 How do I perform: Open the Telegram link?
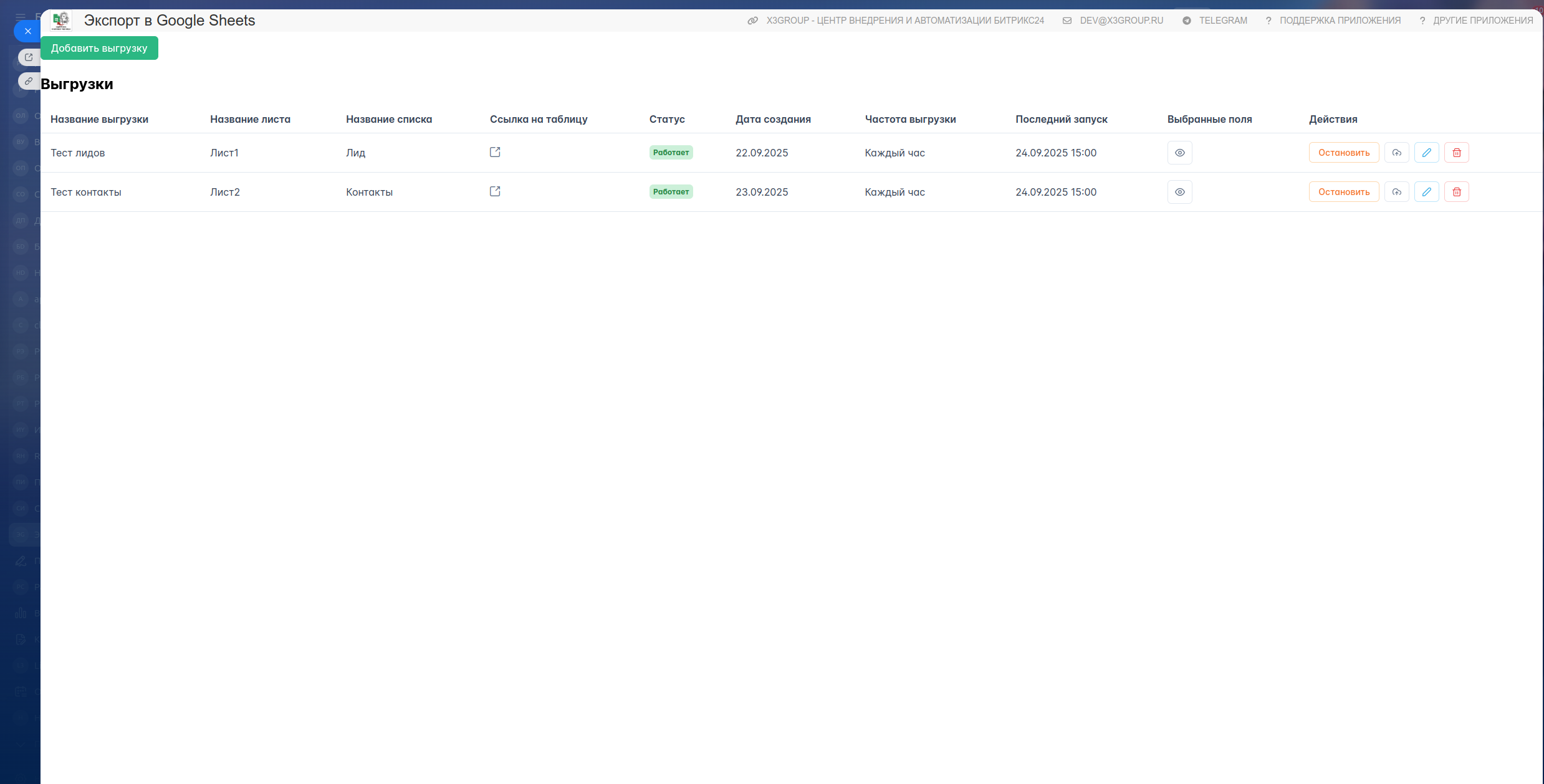point(1222,21)
